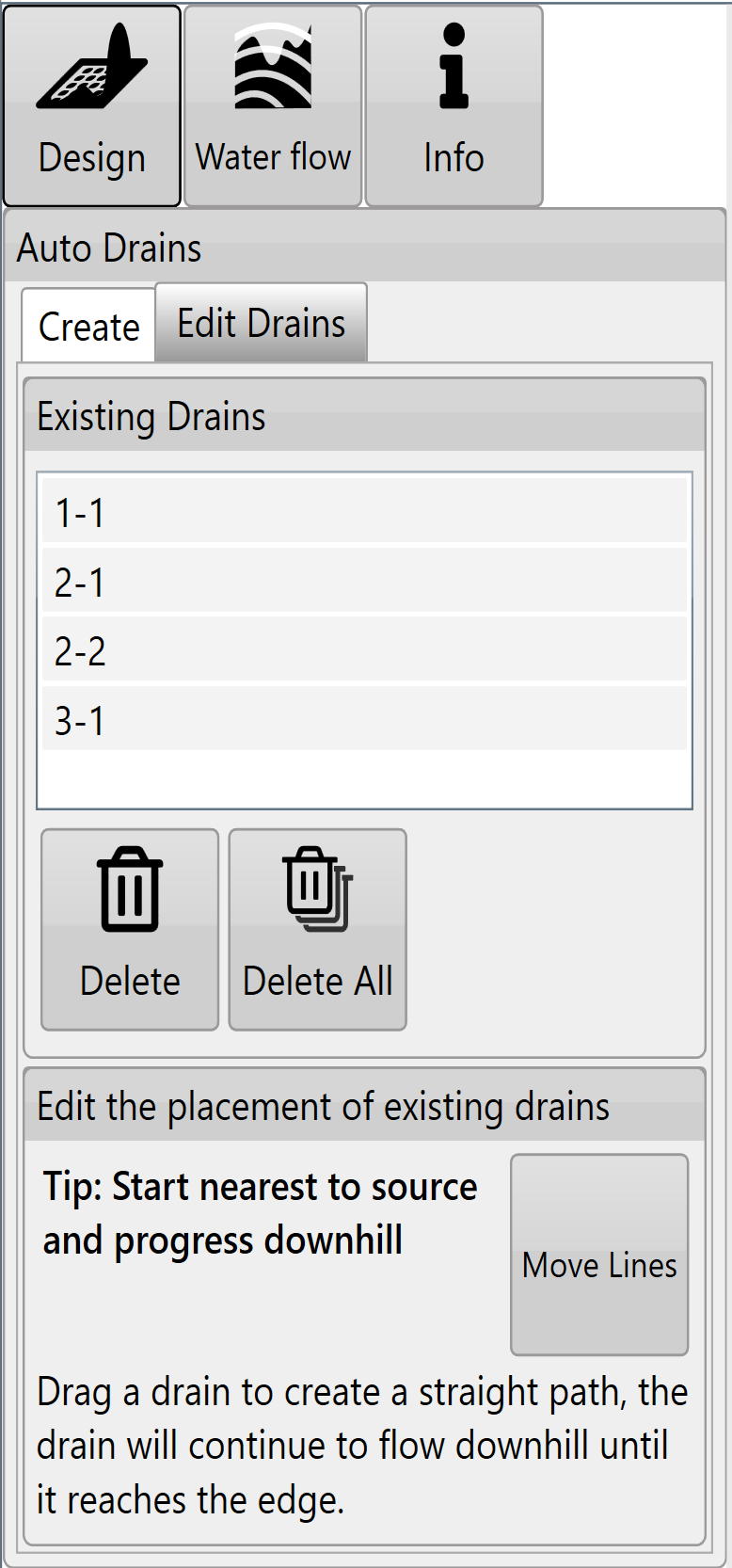Click the stacked trash cans Delete All icon
The height and width of the screenshot is (1568, 732).
pos(318,889)
